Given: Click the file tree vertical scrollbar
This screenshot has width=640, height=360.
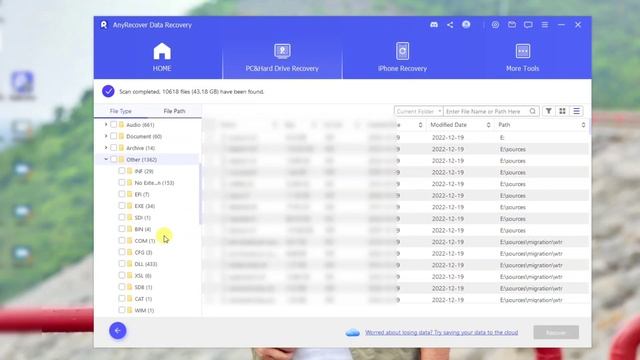Looking at the screenshot, I should pos(200,193).
